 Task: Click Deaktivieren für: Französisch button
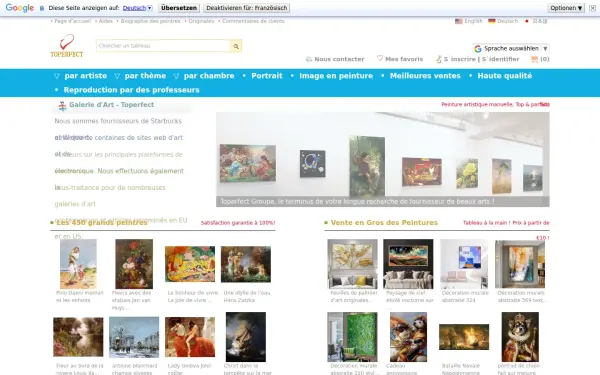point(247,8)
